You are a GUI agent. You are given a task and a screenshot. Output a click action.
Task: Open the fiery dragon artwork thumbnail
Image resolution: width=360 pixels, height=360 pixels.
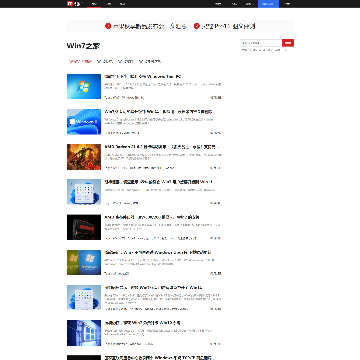[84, 157]
